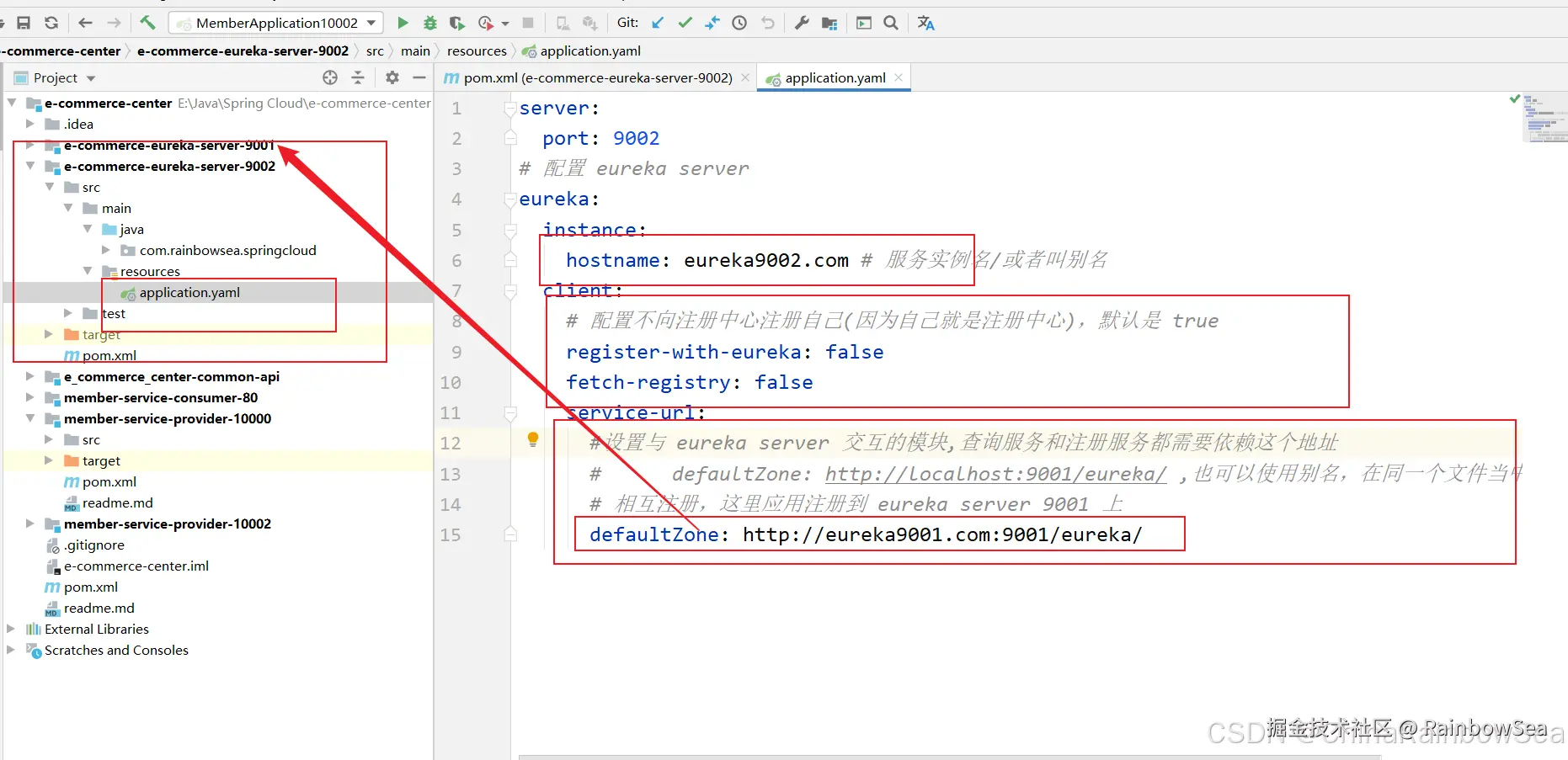Open the localhost:9001/eureka link on line 13
Image resolution: width=1568 pixels, height=760 pixels.
tap(995, 474)
